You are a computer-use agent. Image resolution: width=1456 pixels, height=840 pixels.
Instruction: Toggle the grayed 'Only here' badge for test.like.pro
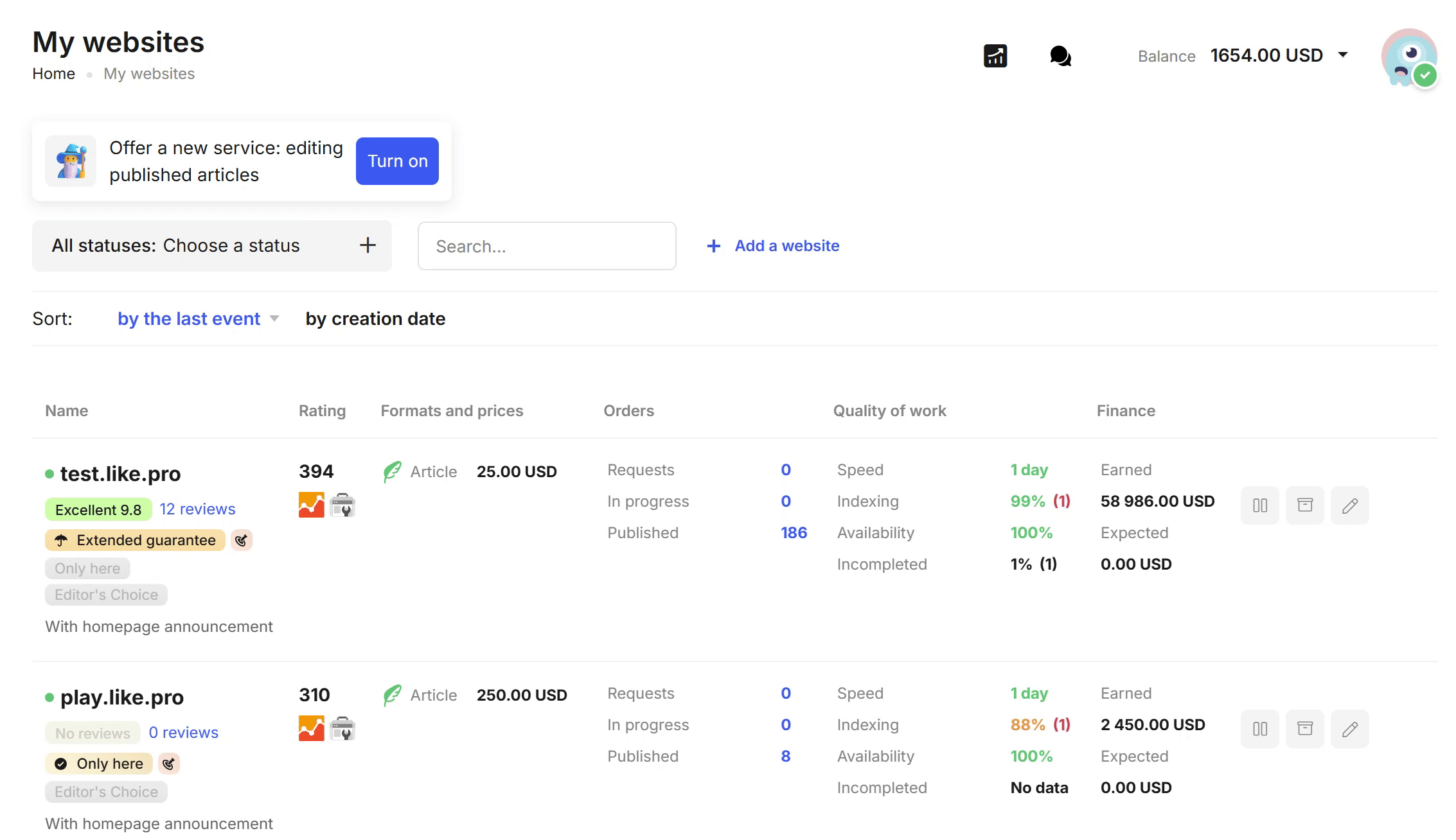(87, 568)
